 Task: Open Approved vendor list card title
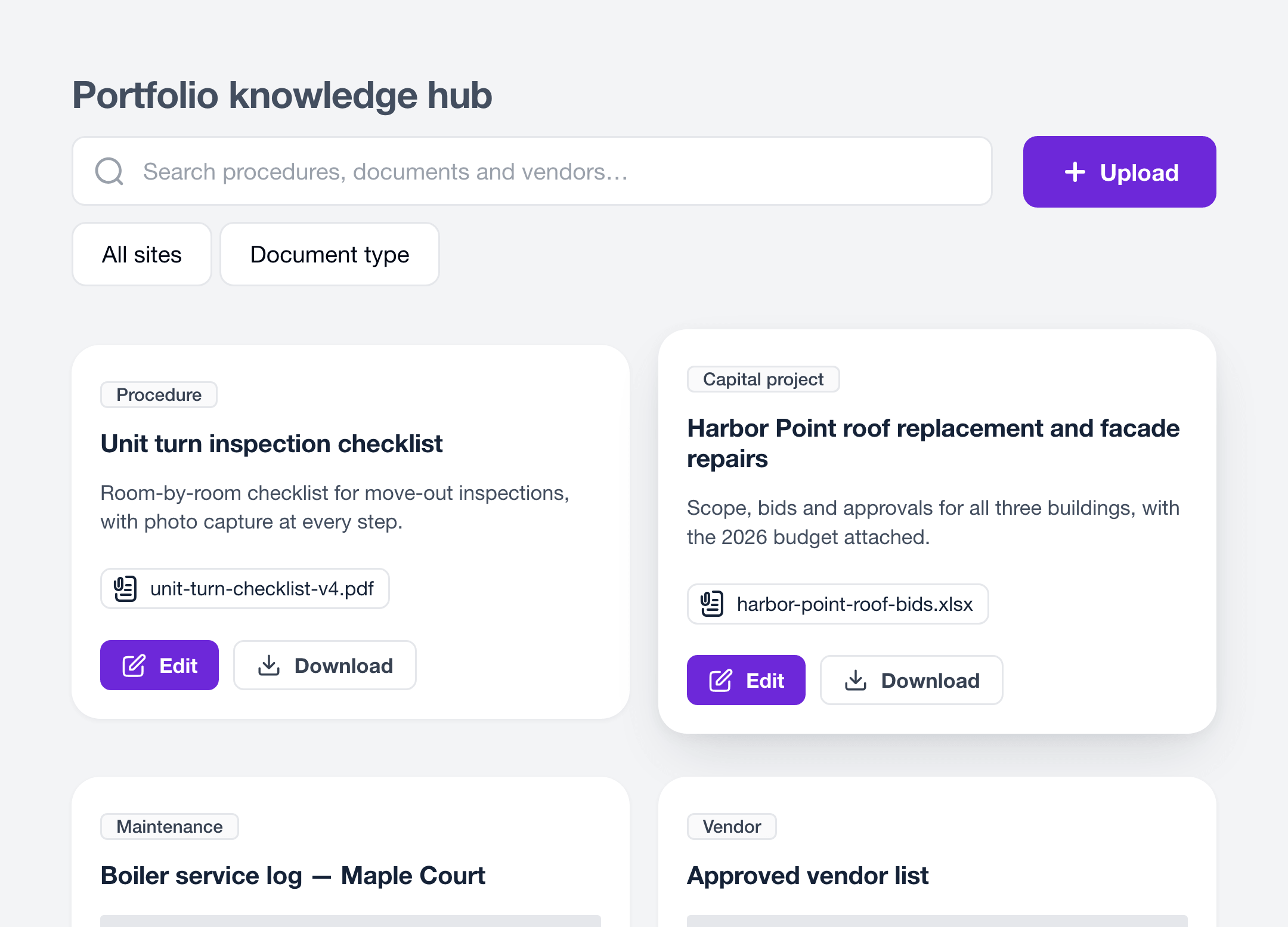[808, 876]
